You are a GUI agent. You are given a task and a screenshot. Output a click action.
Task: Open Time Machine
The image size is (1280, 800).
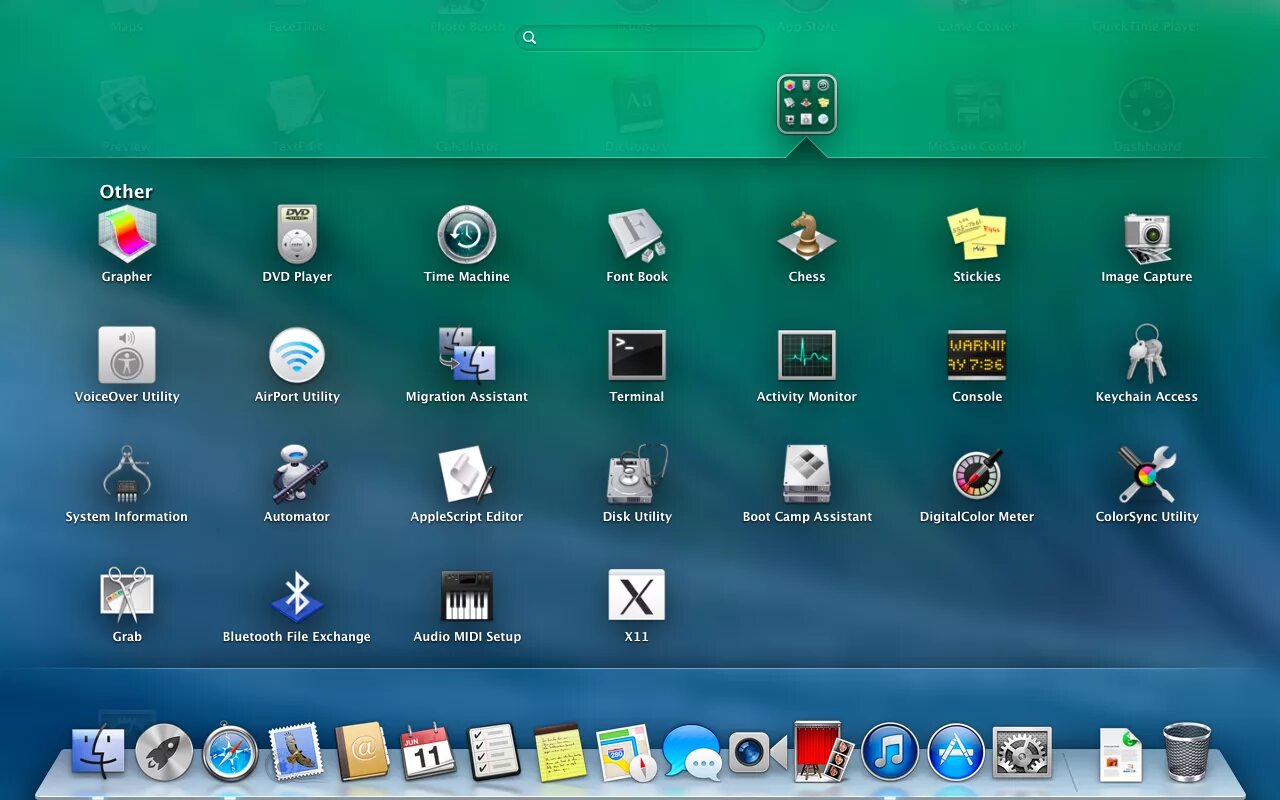pos(467,235)
